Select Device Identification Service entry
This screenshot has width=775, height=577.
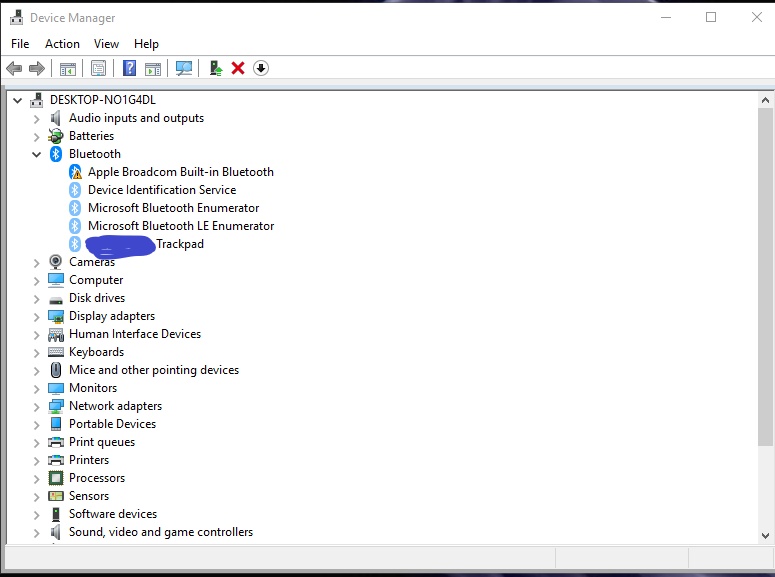162,190
